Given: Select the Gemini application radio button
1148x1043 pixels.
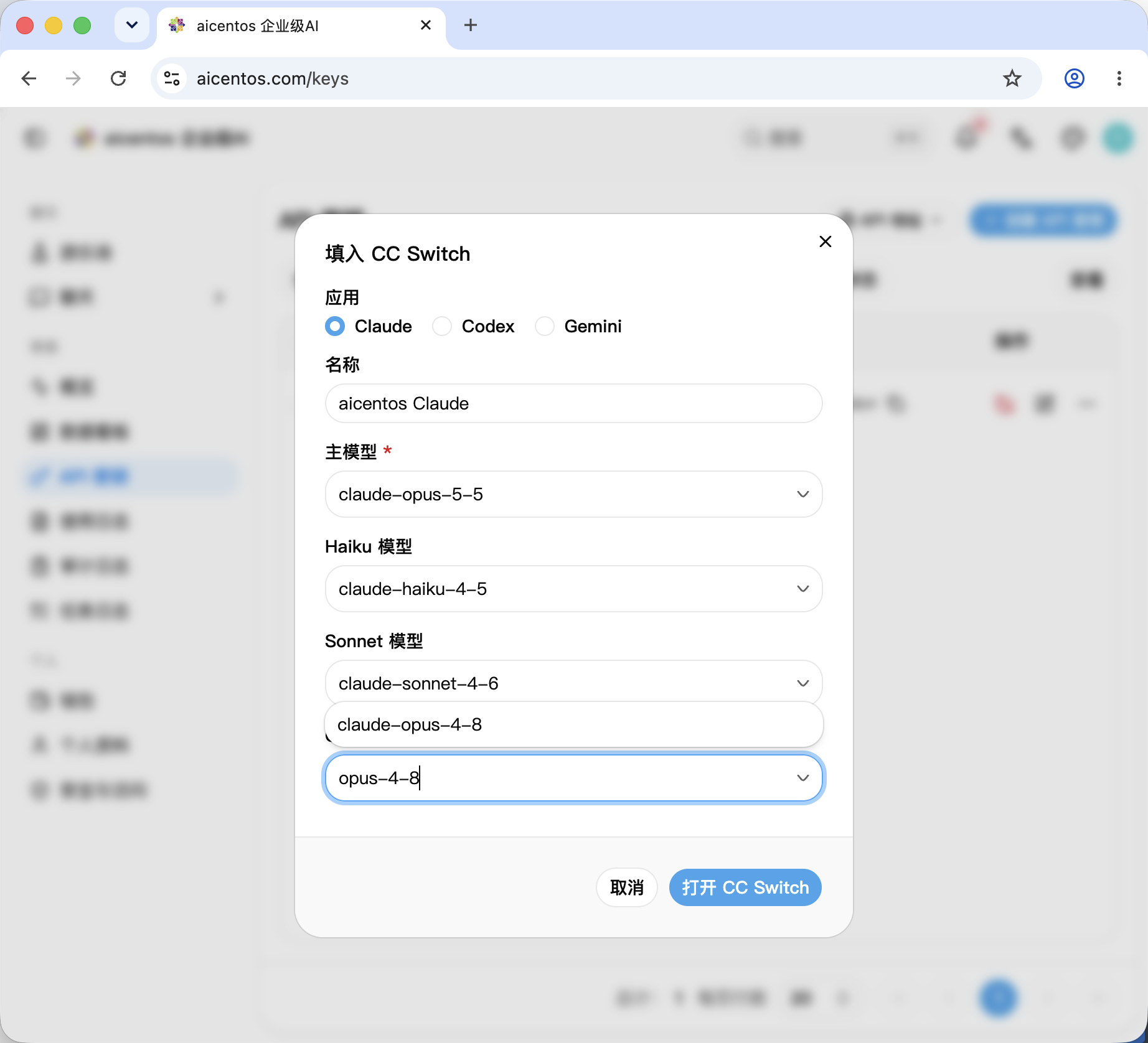Looking at the screenshot, I should 545,326.
